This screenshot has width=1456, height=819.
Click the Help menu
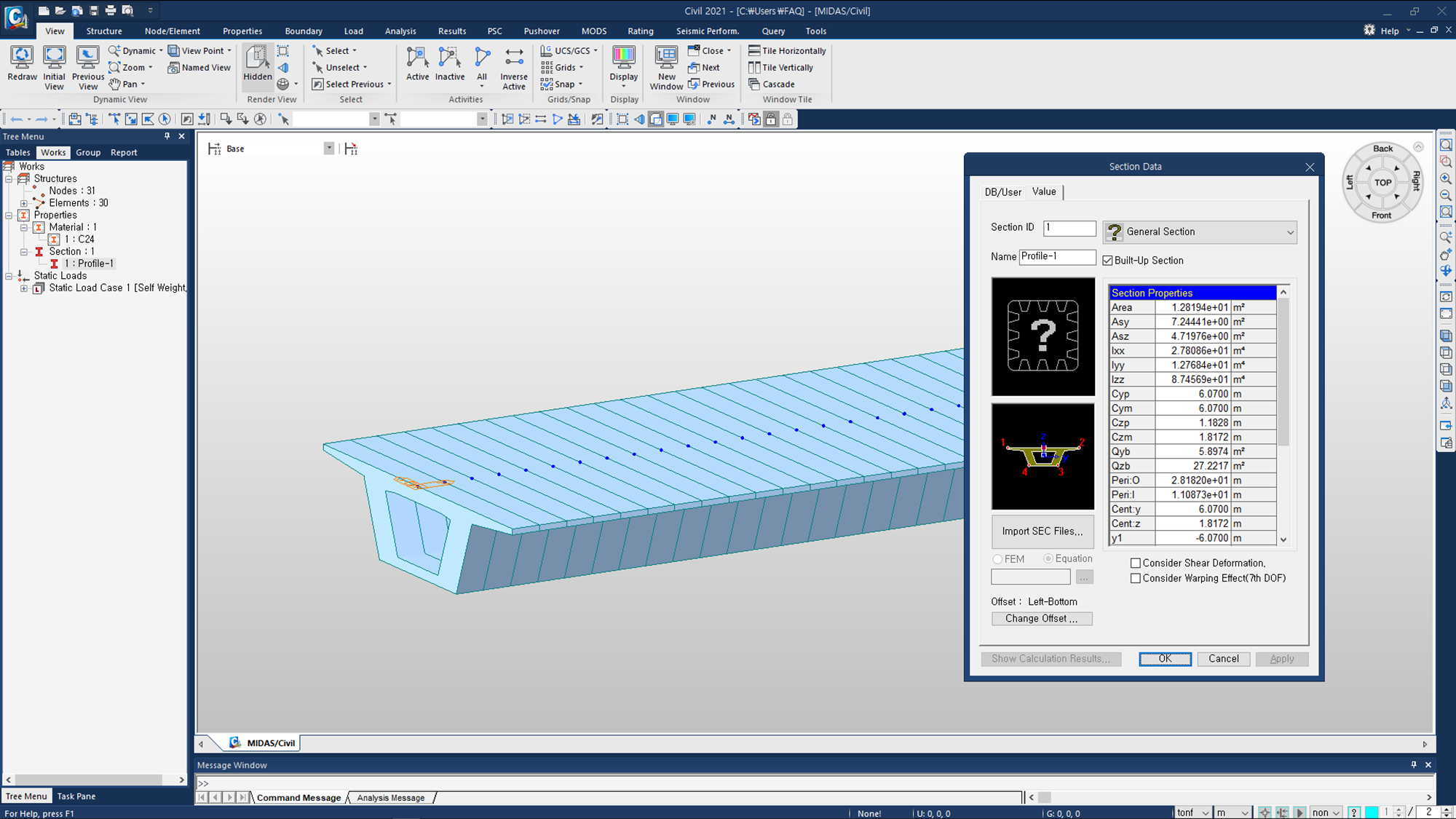tap(1389, 31)
